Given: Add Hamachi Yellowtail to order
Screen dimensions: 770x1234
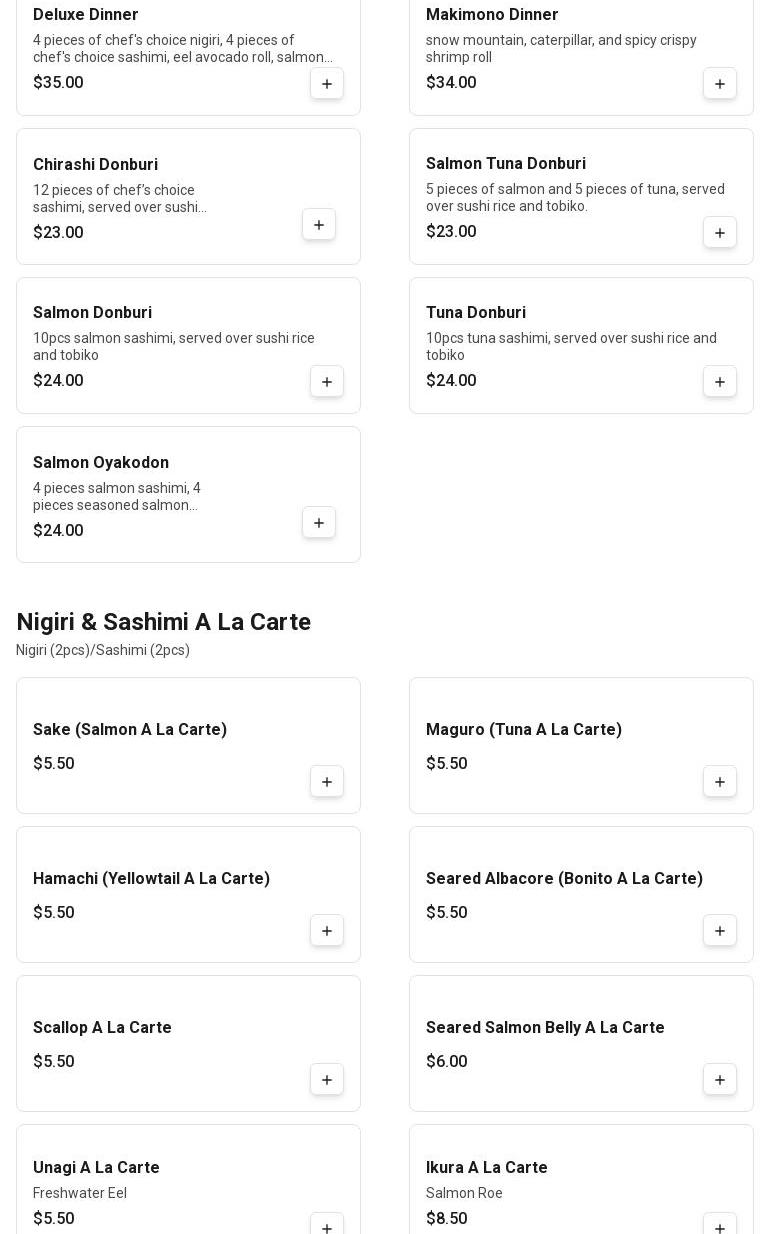Looking at the screenshot, I should coord(327,931).
